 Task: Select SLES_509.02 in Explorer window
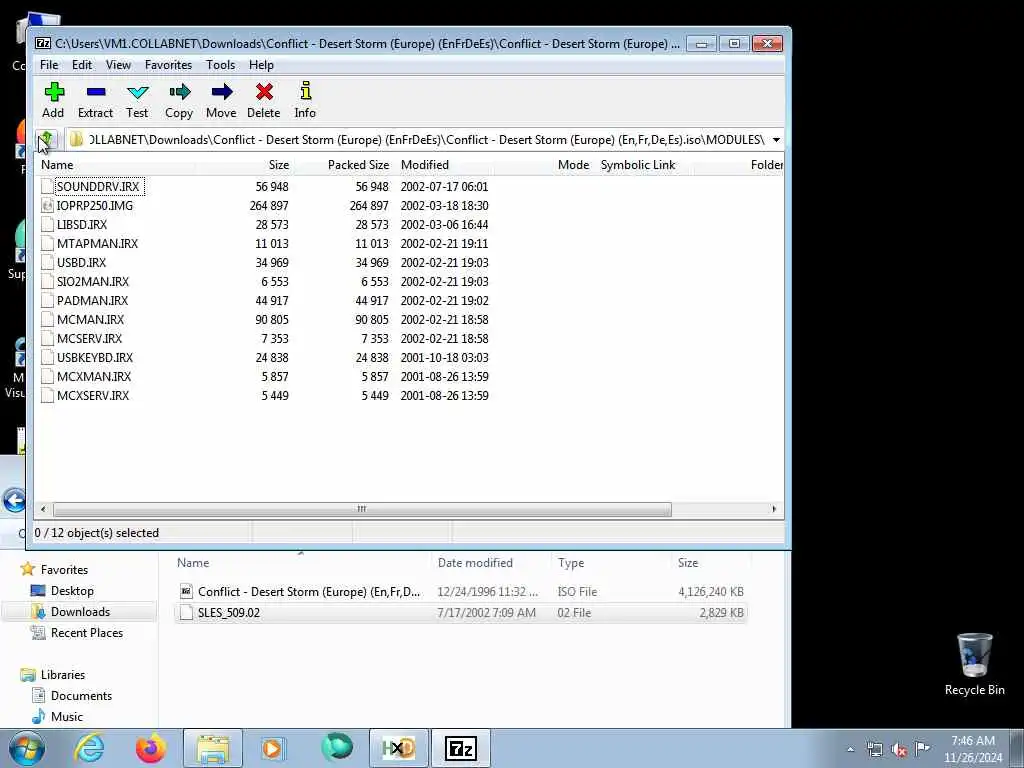click(x=460, y=613)
